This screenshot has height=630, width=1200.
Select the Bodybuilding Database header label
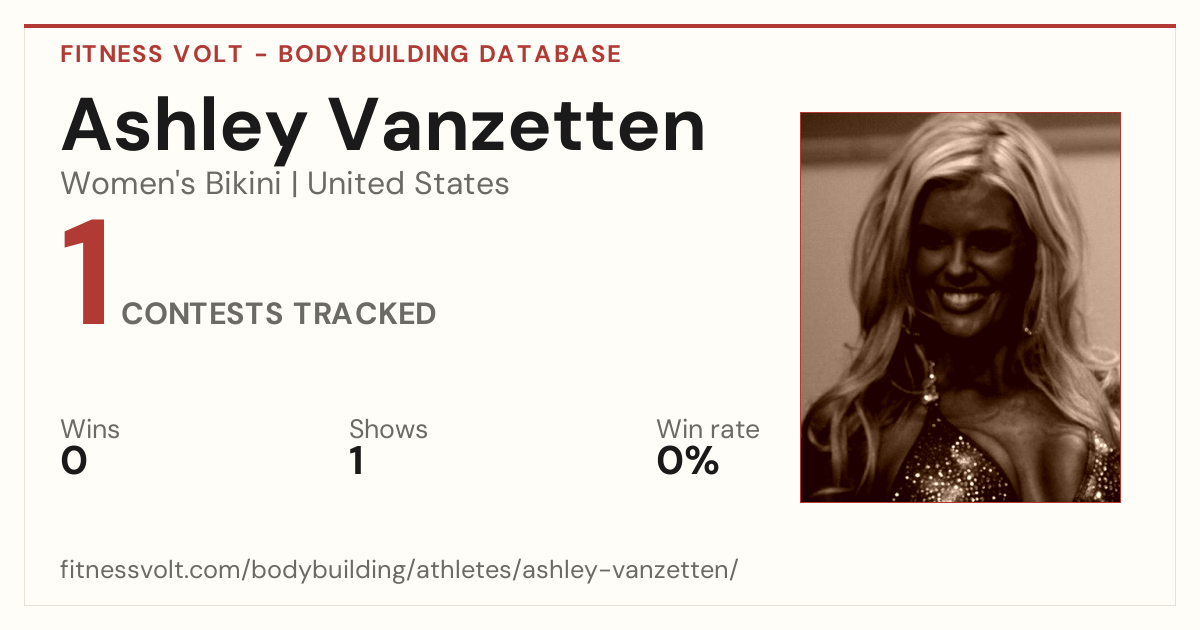[450, 54]
